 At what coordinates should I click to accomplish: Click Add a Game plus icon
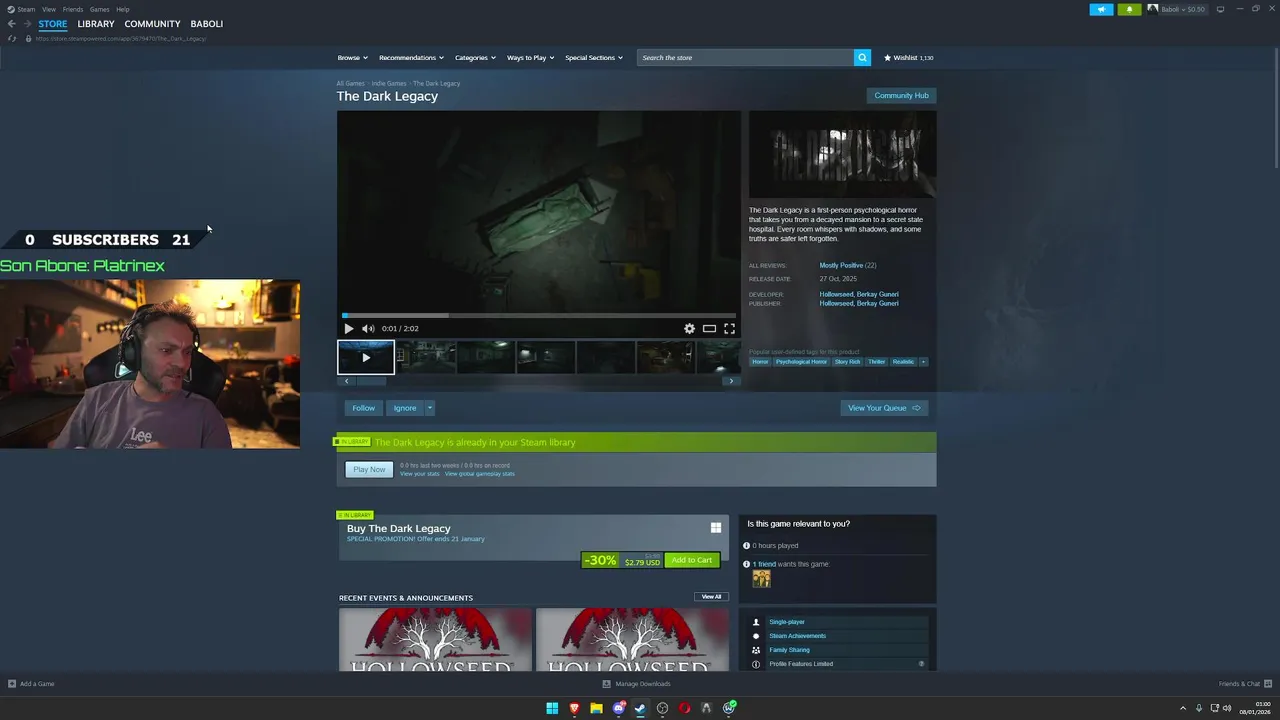[12, 684]
